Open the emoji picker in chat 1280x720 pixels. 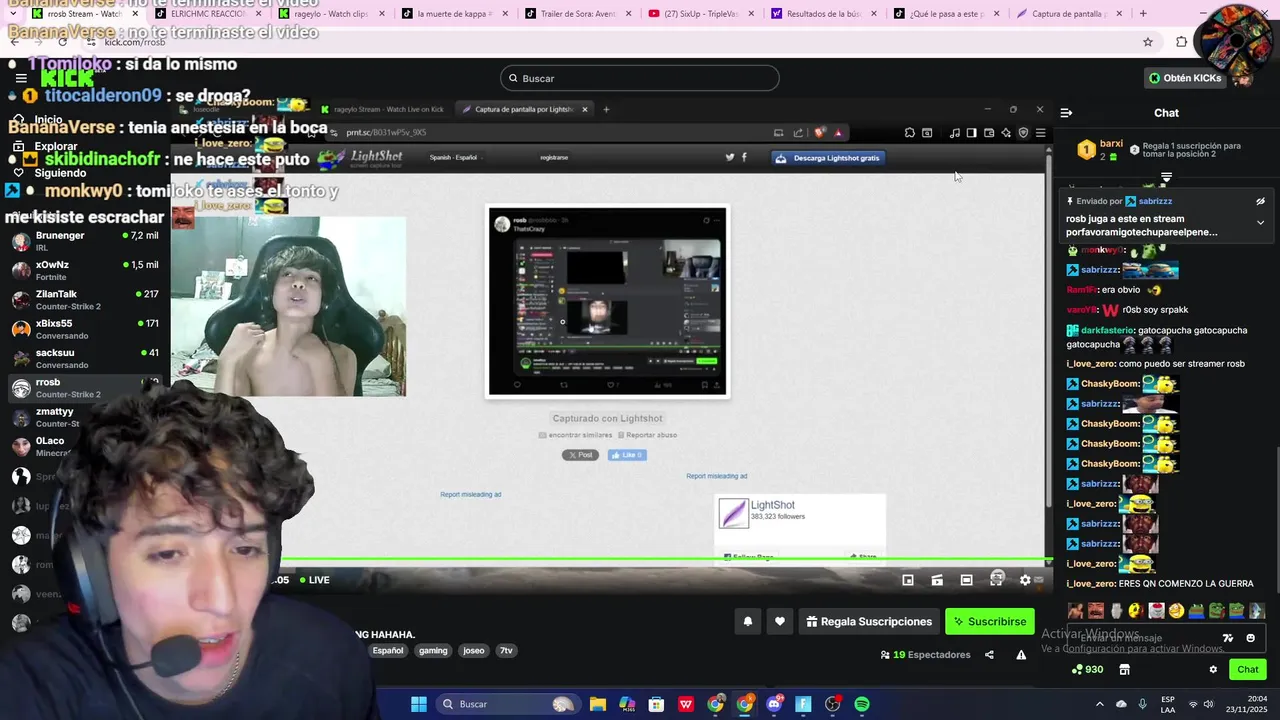[x=1250, y=638]
